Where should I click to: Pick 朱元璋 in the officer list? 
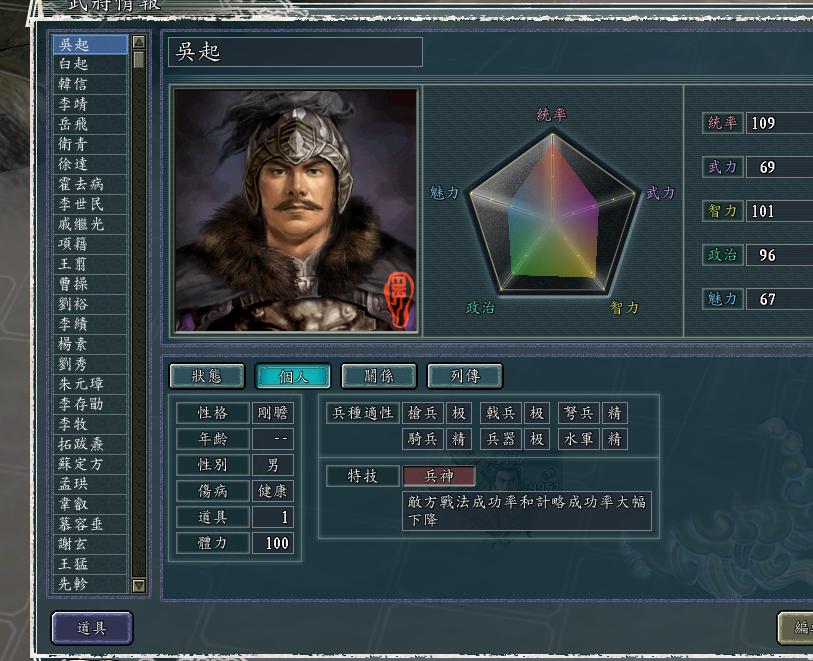[90, 383]
